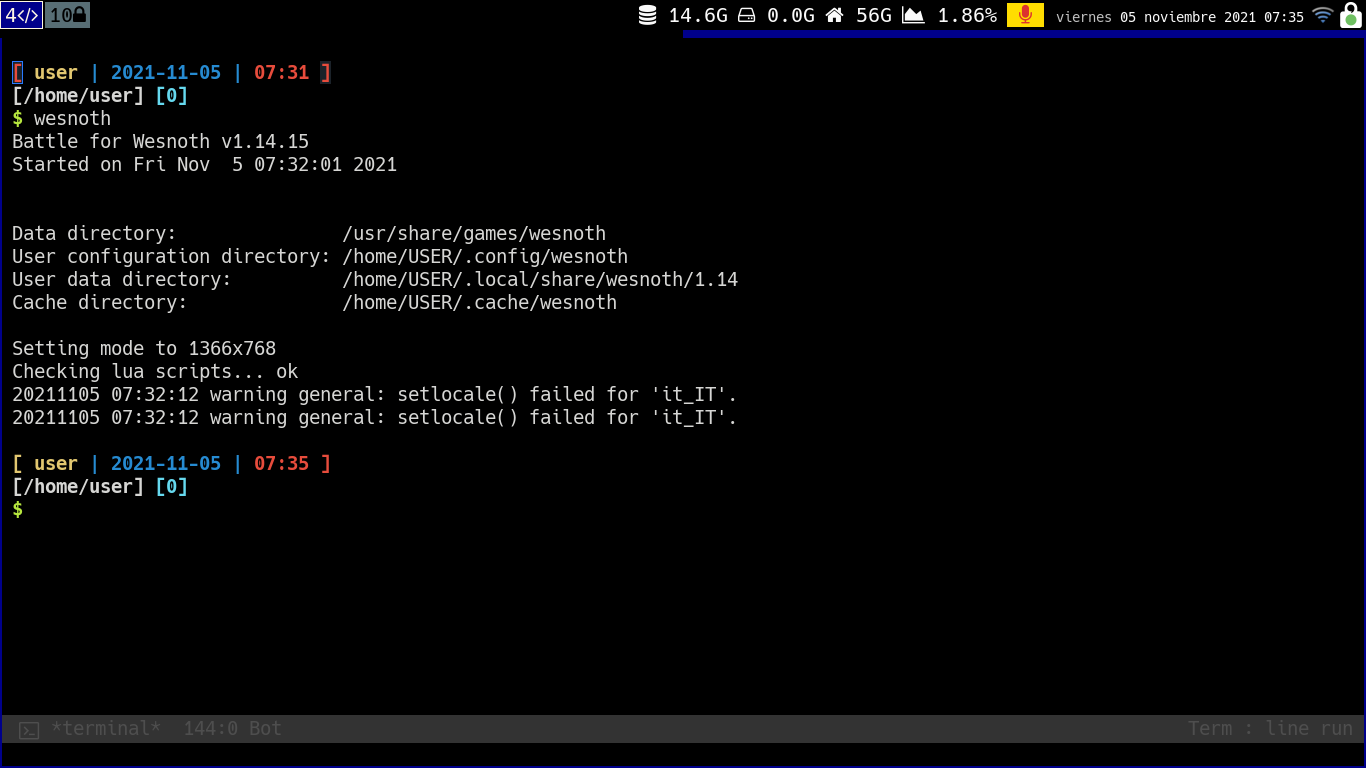Open the date and clock display

coord(1180,17)
